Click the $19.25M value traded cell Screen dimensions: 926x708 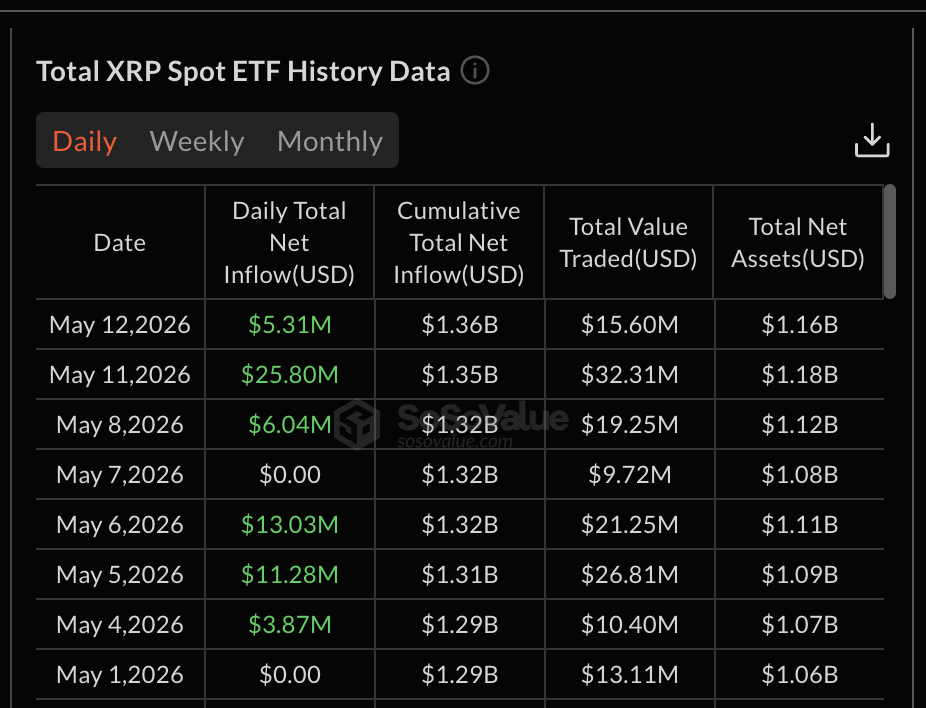click(630, 425)
